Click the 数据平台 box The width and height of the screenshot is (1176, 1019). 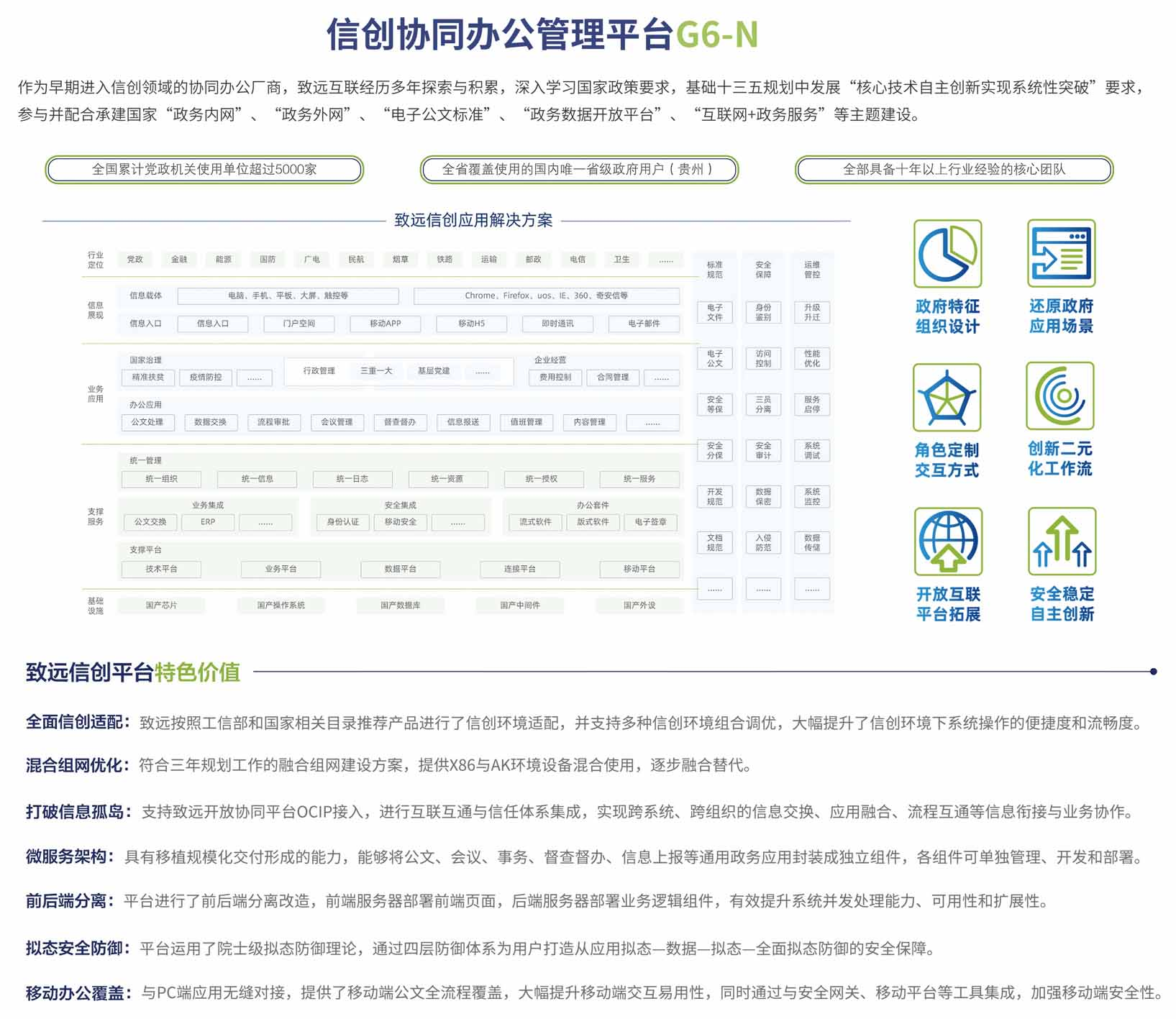(401, 570)
